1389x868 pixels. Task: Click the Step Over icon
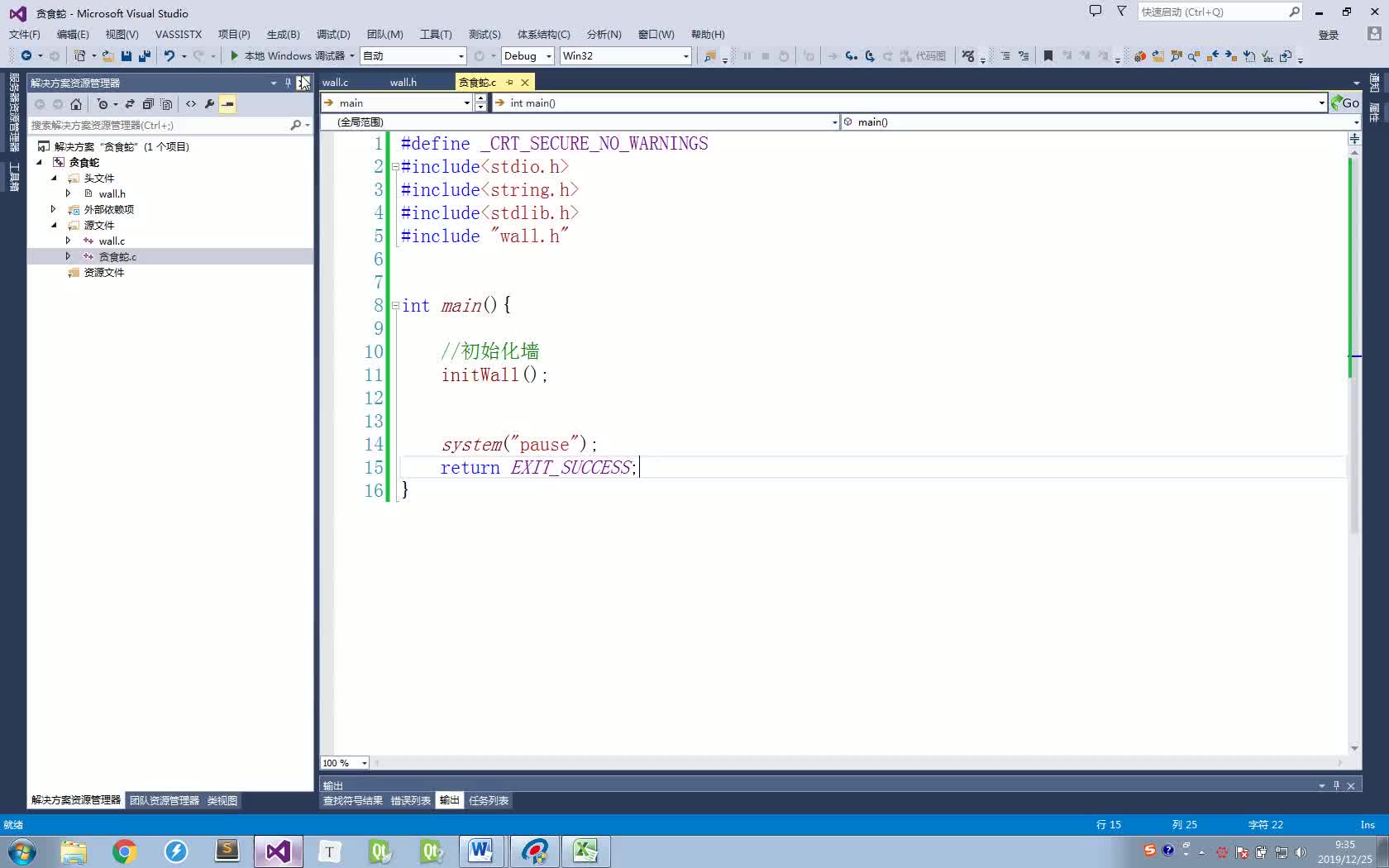(870, 56)
